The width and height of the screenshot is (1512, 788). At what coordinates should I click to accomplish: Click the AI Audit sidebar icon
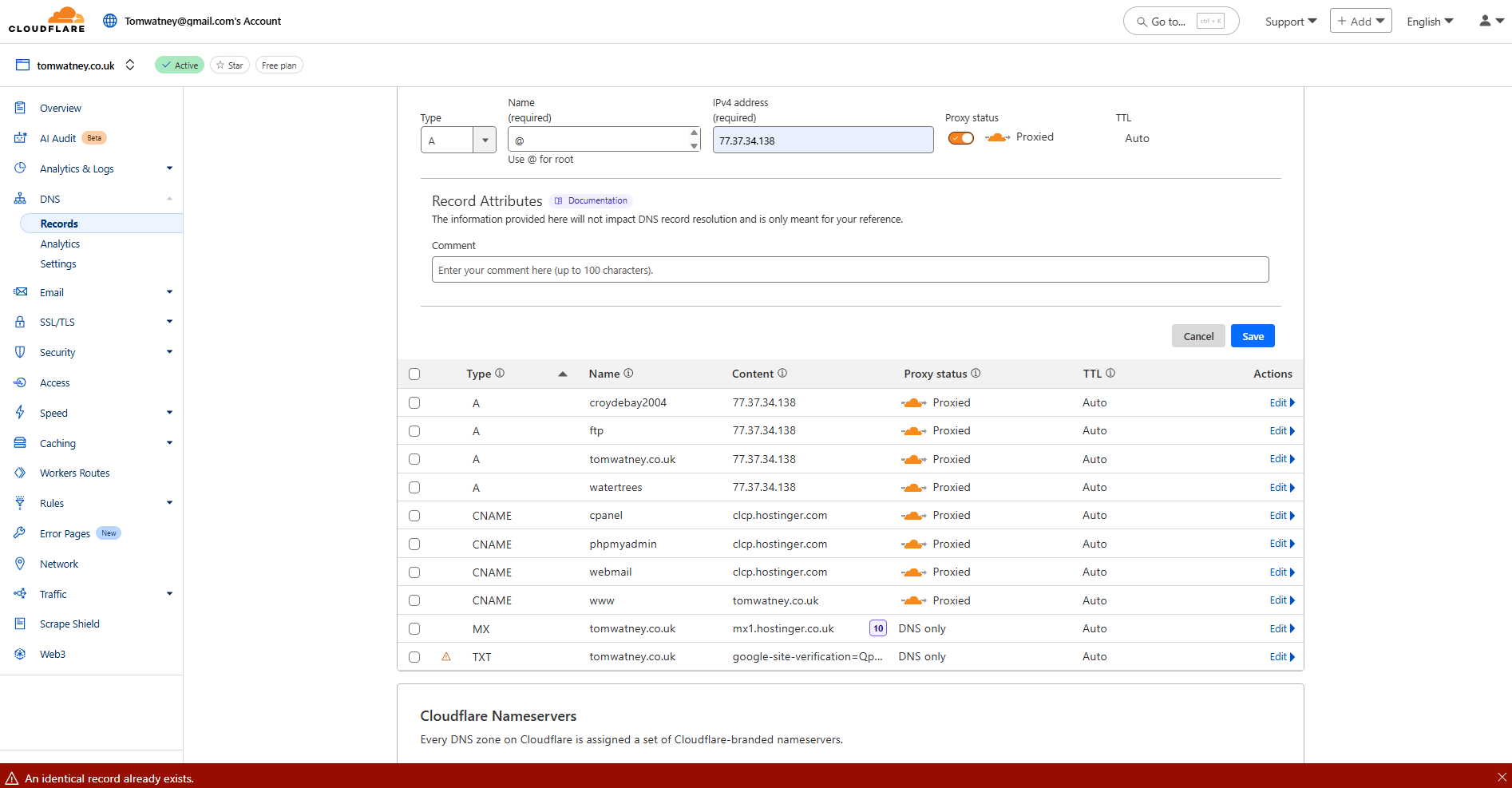coord(21,138)
